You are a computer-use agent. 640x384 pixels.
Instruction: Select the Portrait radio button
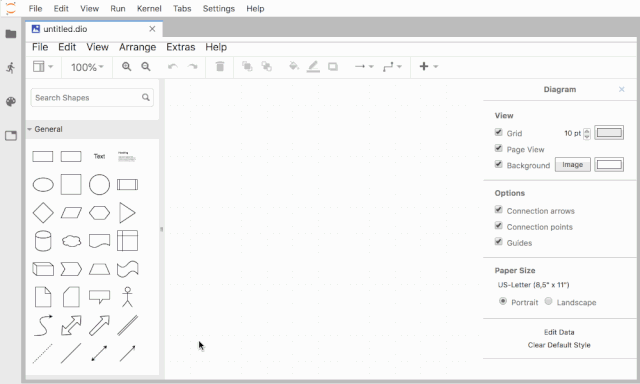pyautogui.click(x=503, y=301)
